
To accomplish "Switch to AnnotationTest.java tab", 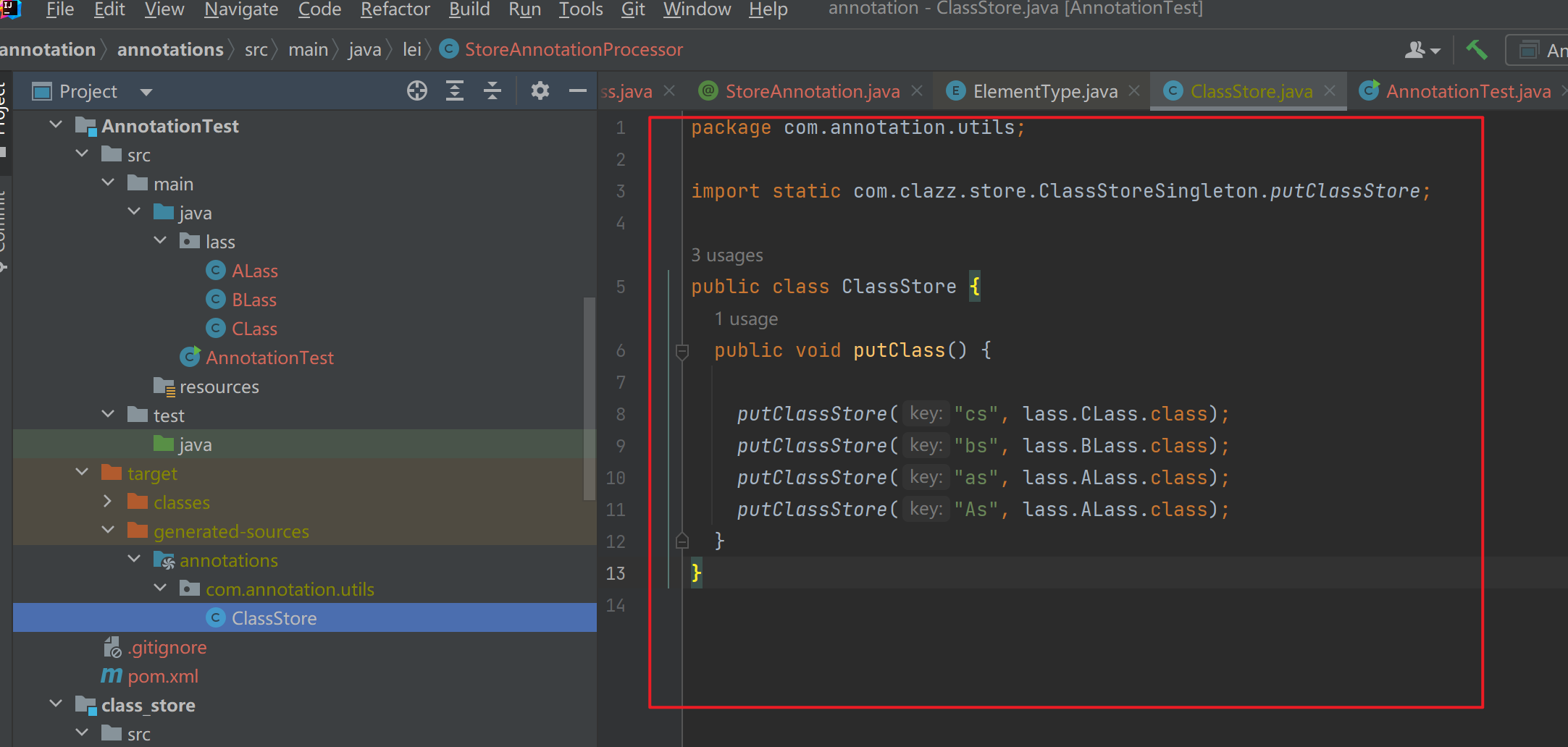I will (1468, 91).
